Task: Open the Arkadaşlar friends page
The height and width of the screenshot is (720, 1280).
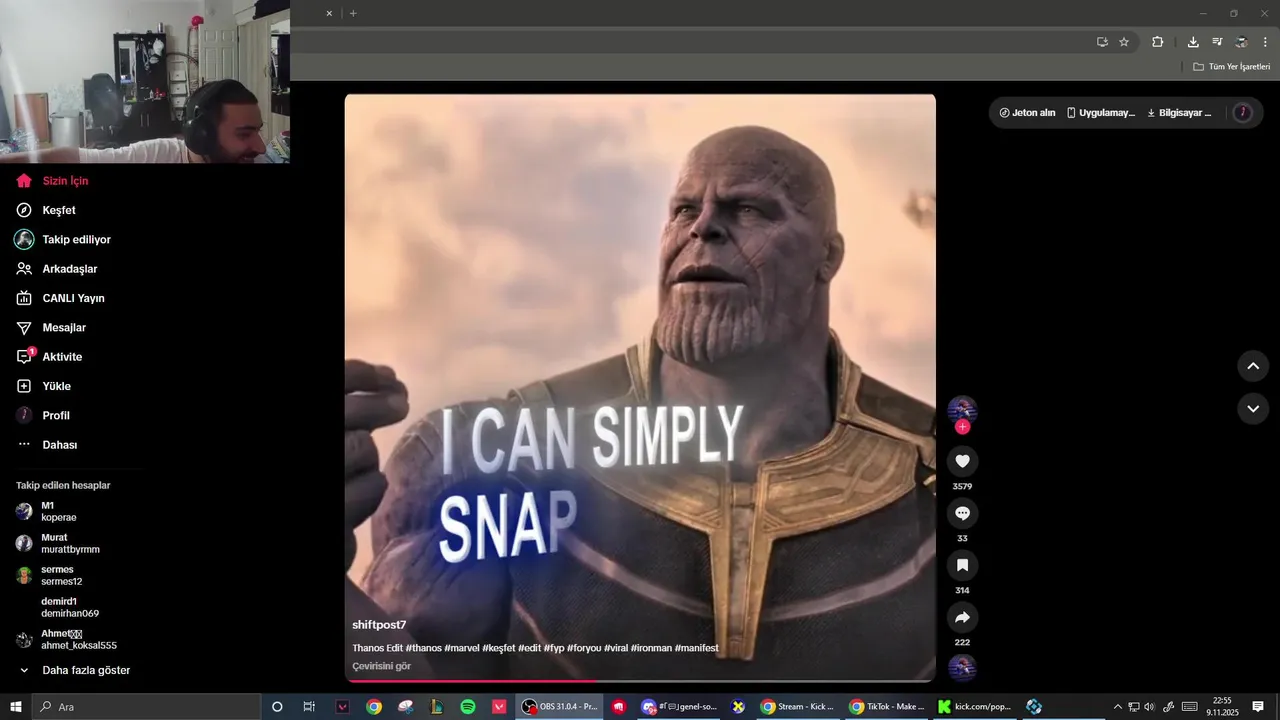Action: click(56, 269)
